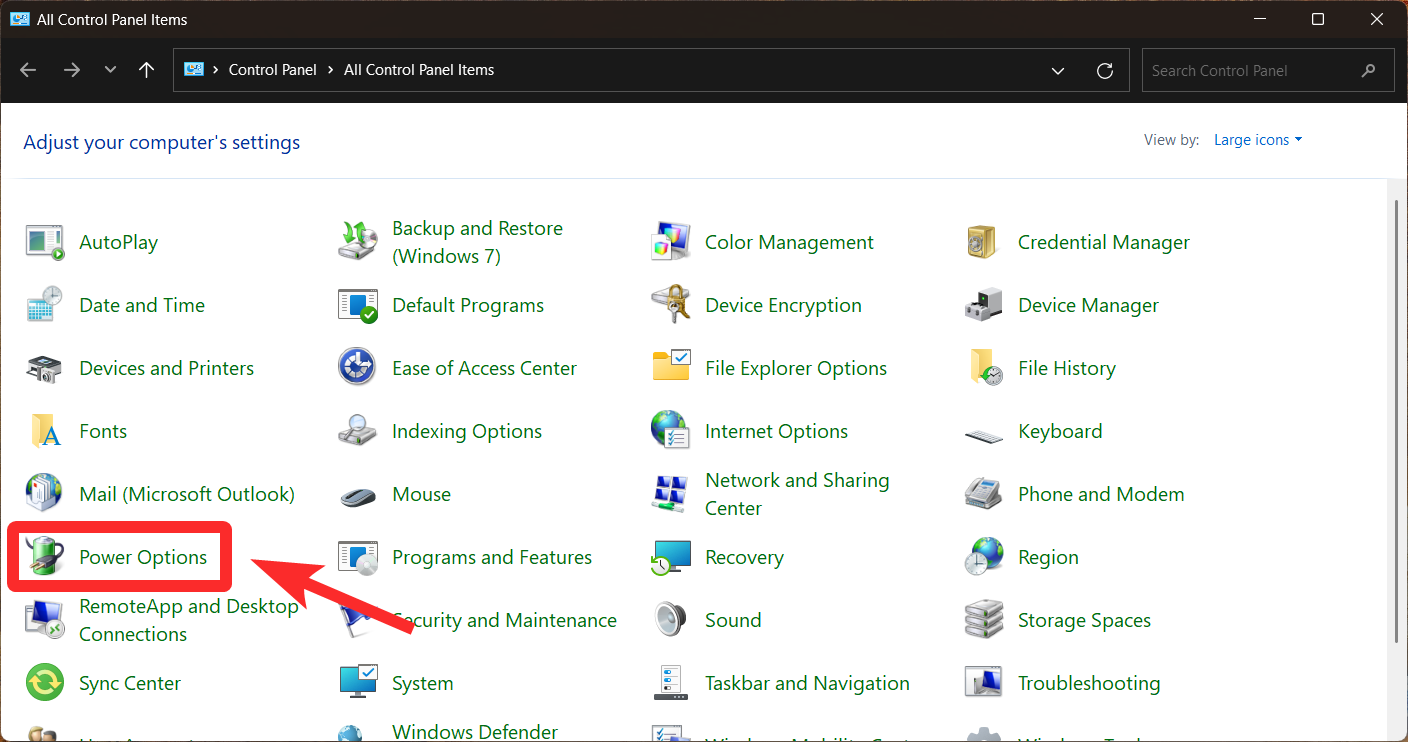Click the Device Manager icon
This screenshot has width=1408, height=742.
tap(984, 305)
